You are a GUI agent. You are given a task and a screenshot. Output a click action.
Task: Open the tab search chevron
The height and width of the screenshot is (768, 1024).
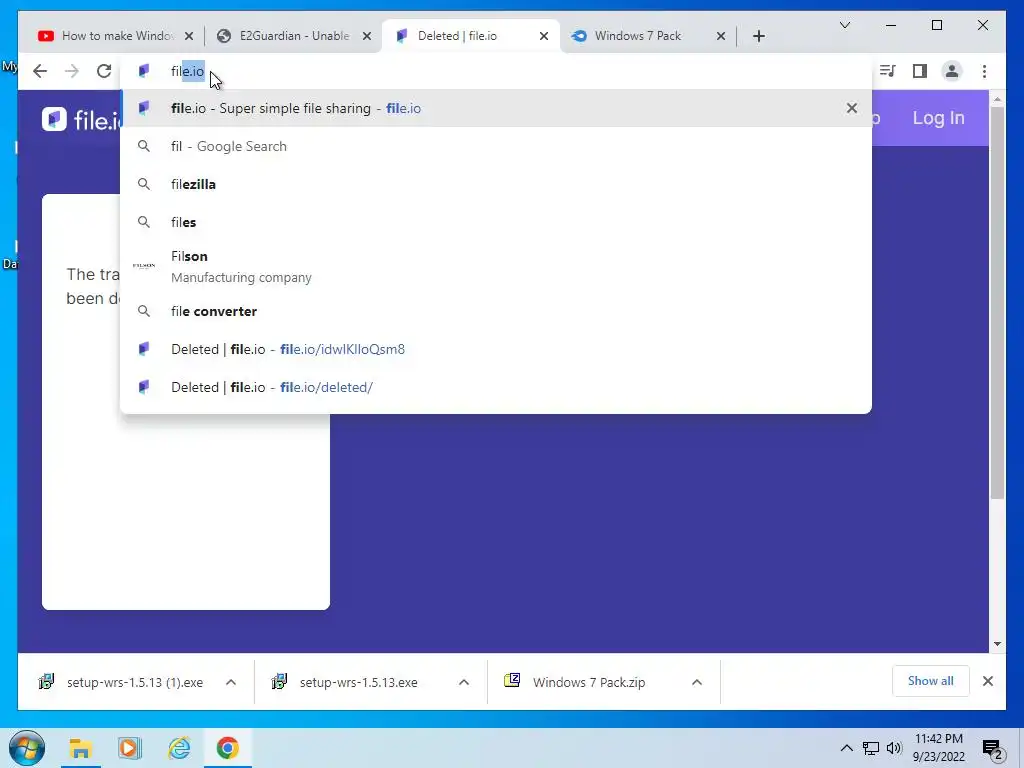(845, 25)
